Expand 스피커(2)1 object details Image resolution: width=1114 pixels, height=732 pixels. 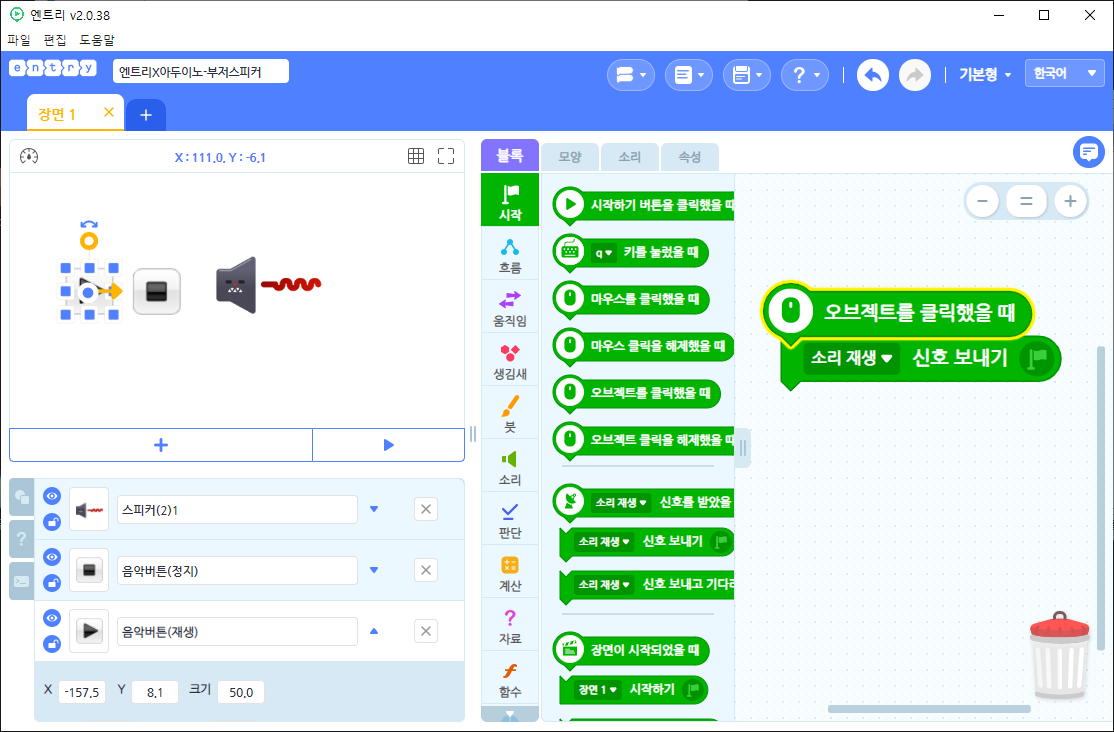[374, 509]
